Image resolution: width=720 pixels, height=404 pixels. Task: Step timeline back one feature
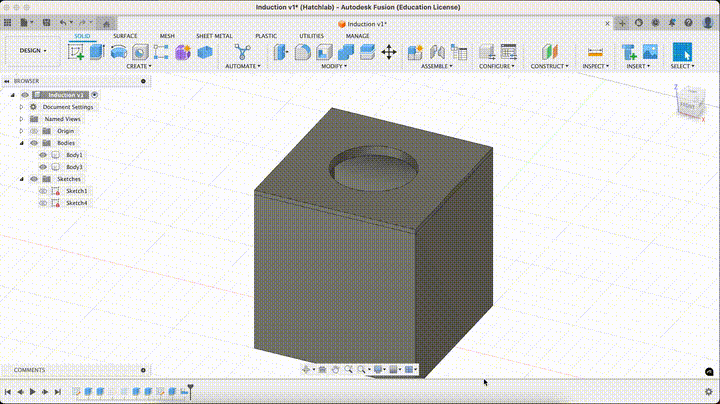coord(20,392)
